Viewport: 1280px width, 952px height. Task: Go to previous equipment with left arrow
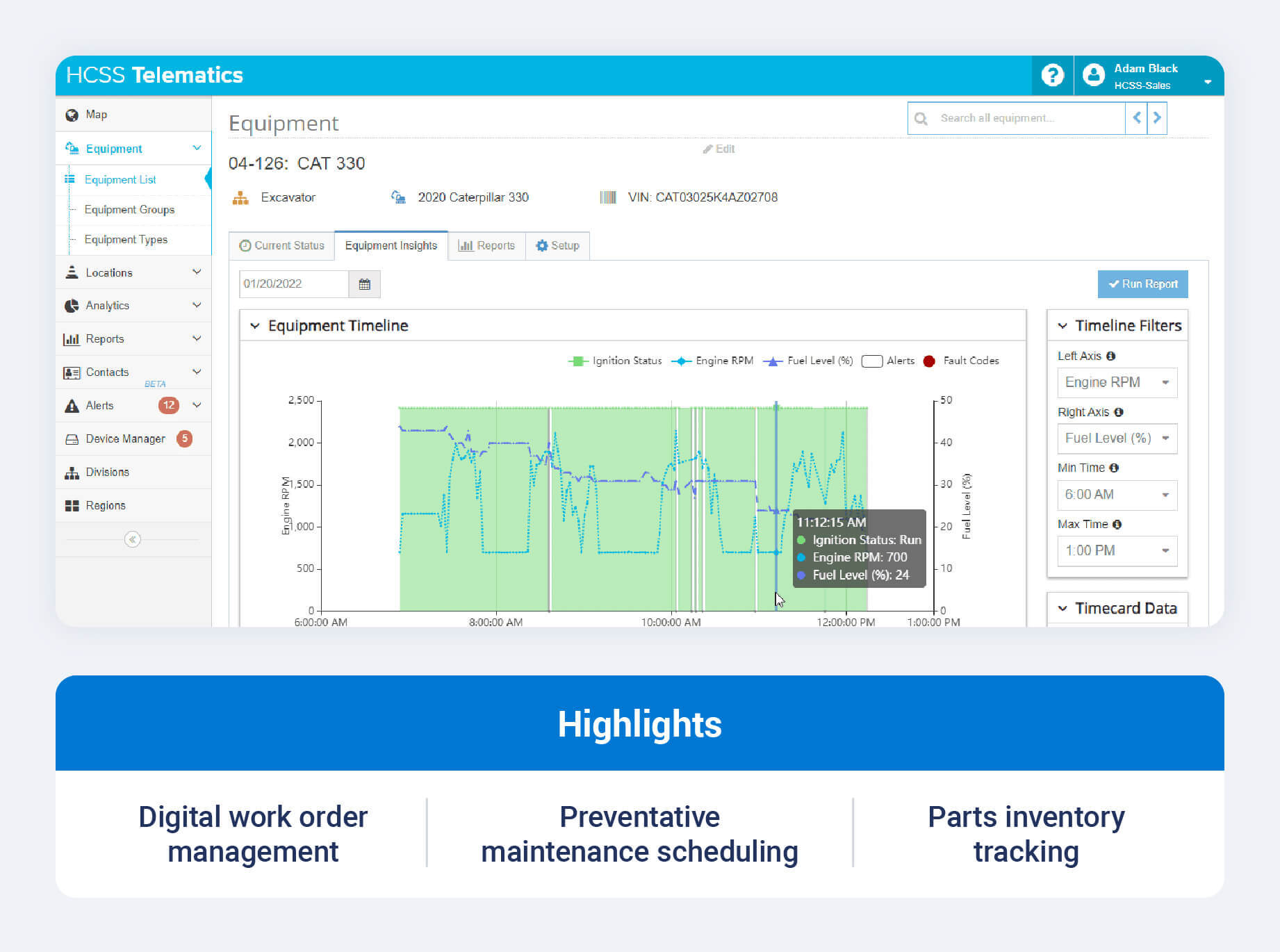(x=1136, y=118)
